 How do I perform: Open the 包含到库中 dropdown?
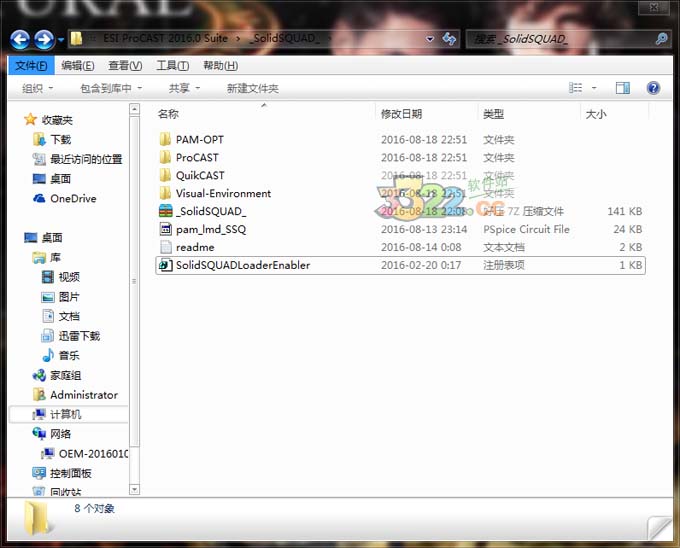(111, 88)
